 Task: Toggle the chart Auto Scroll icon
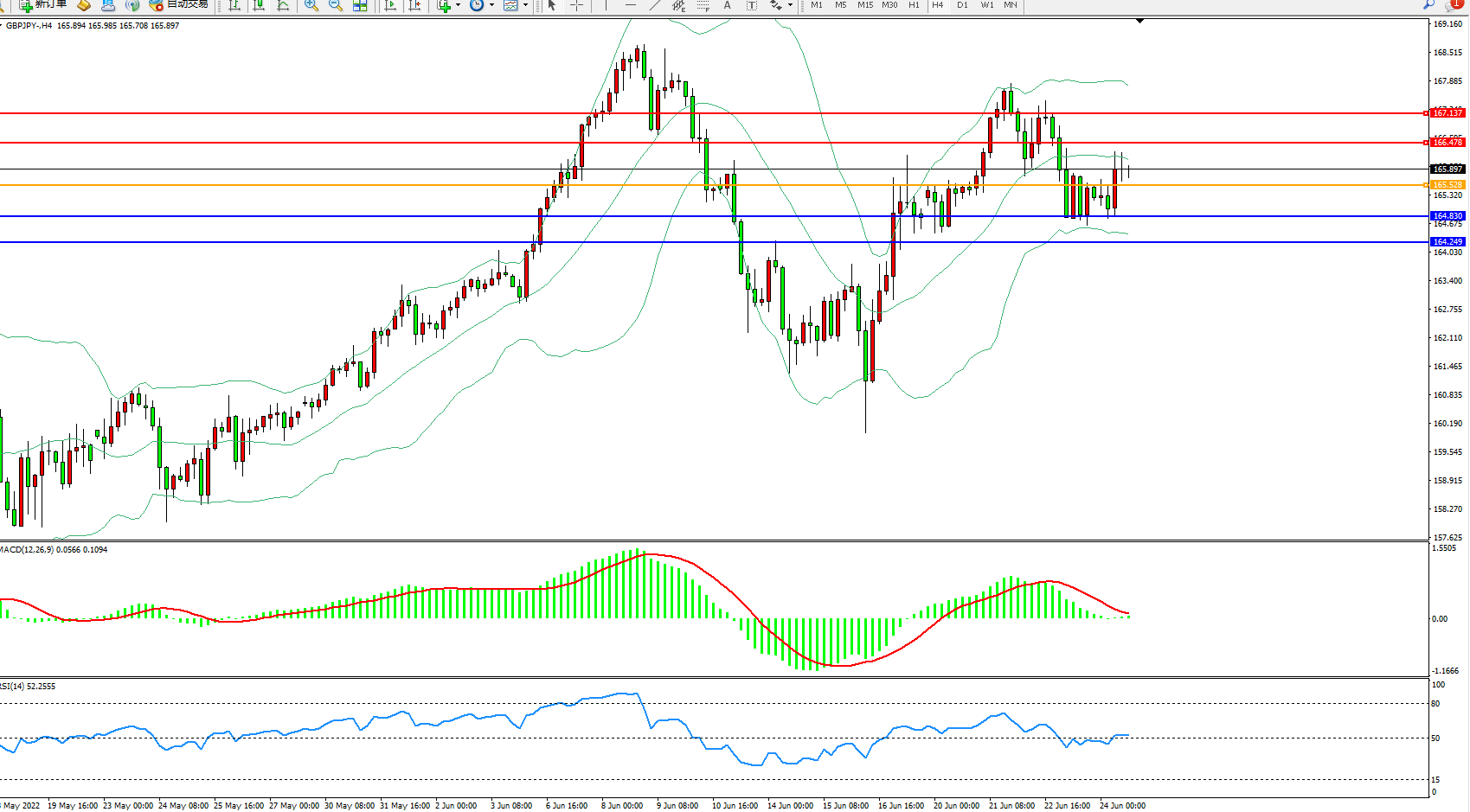tap(390, 5)
